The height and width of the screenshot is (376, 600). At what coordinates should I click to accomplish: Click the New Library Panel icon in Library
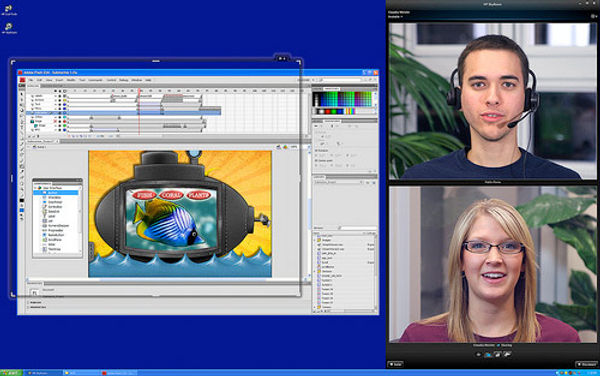pyautogui.click(x=374, y=182)
